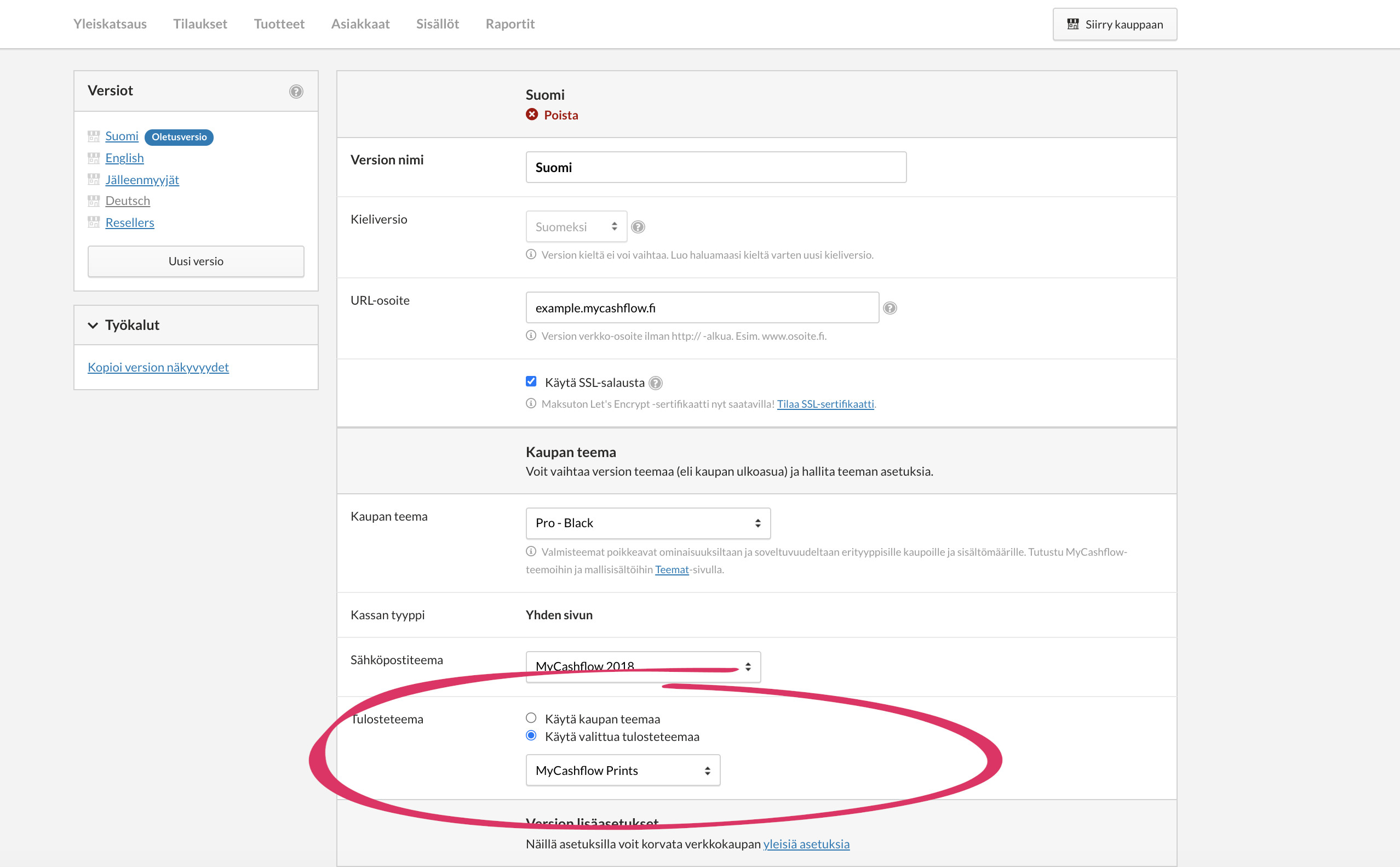Click the store icon beside Deutsch version
The image size is (1400, 867).
click(94, 201)
